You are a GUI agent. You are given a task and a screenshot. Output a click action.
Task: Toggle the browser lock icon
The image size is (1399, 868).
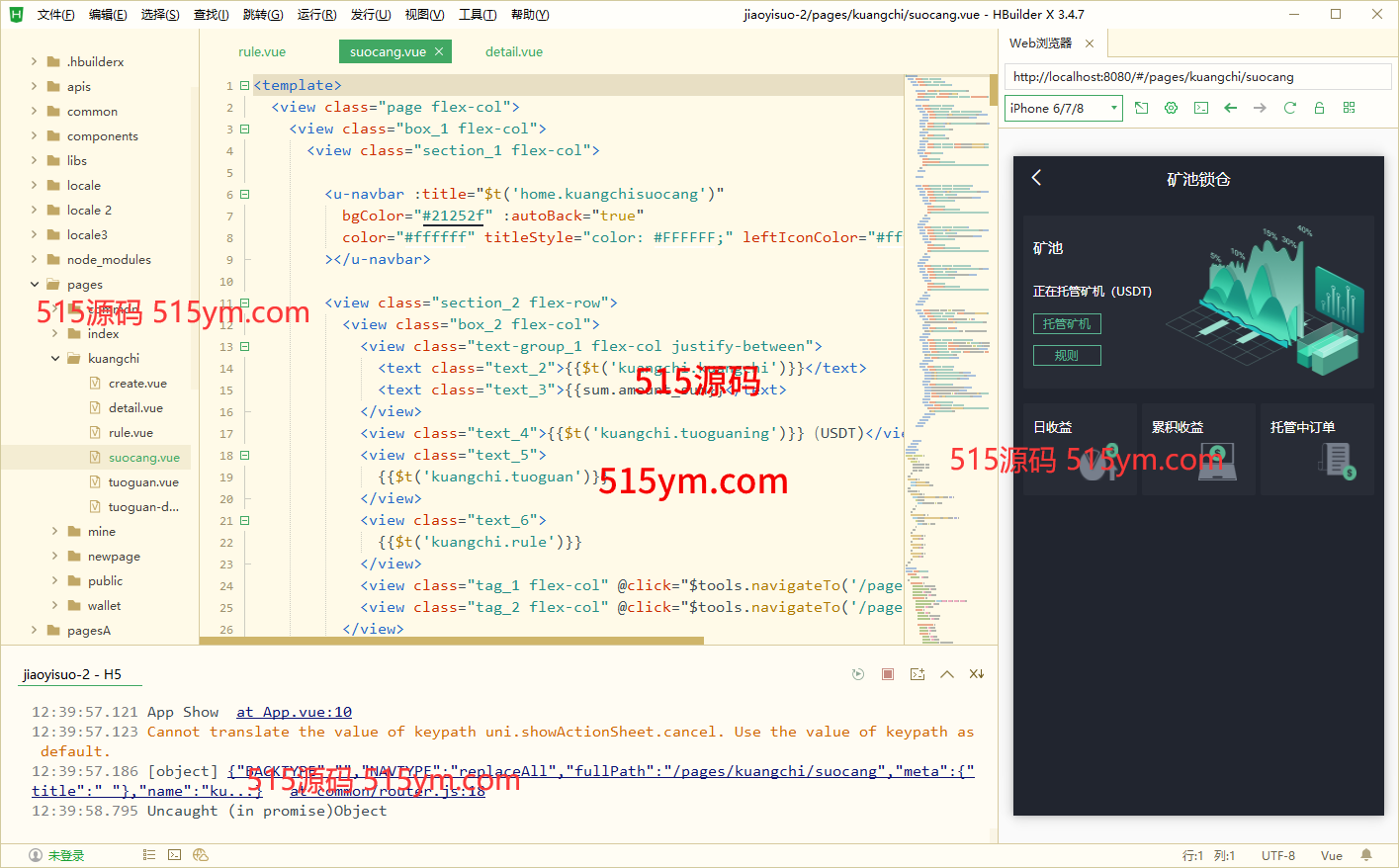click(1319, 108)
